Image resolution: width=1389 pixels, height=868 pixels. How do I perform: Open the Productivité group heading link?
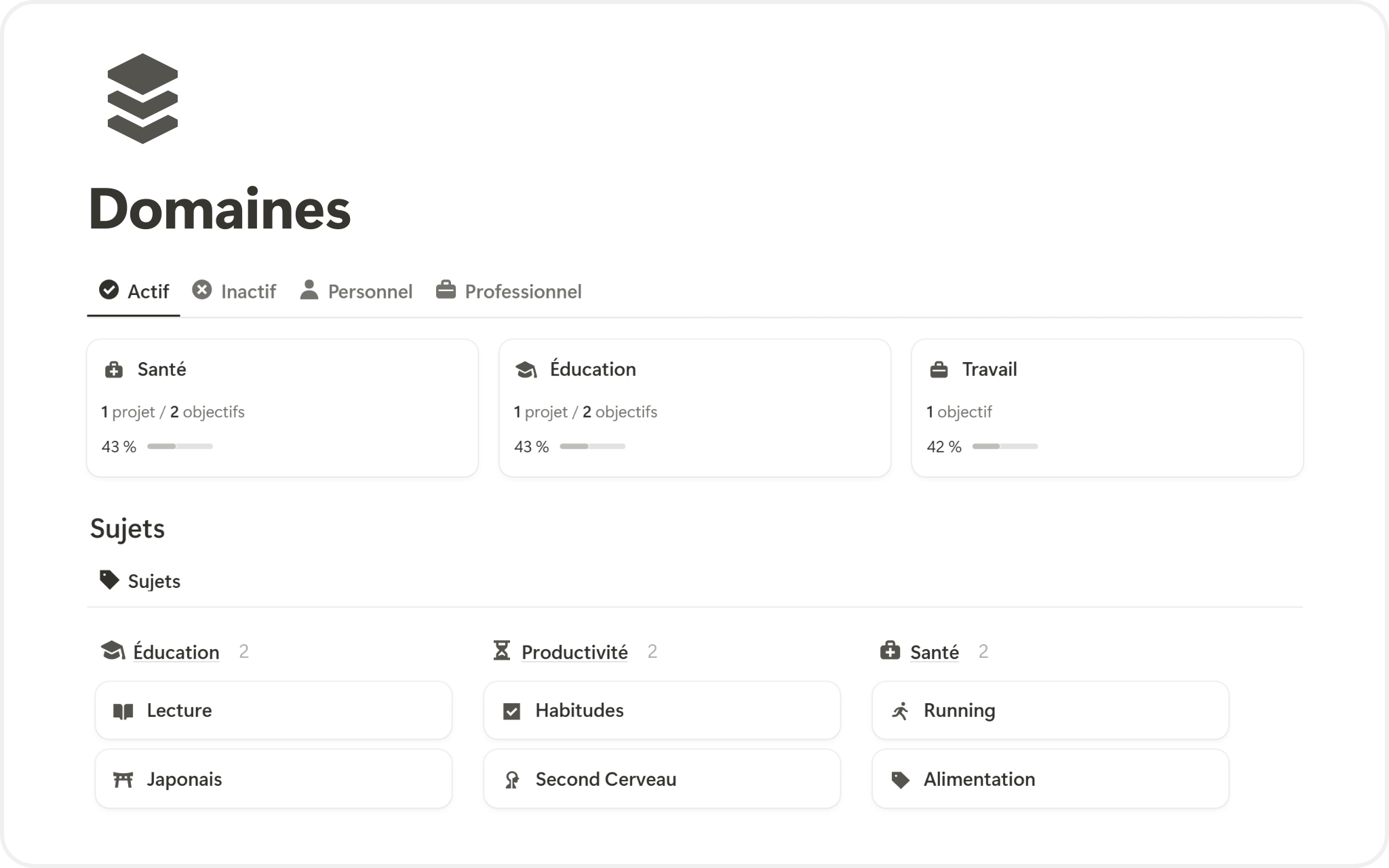click(574, 652)
